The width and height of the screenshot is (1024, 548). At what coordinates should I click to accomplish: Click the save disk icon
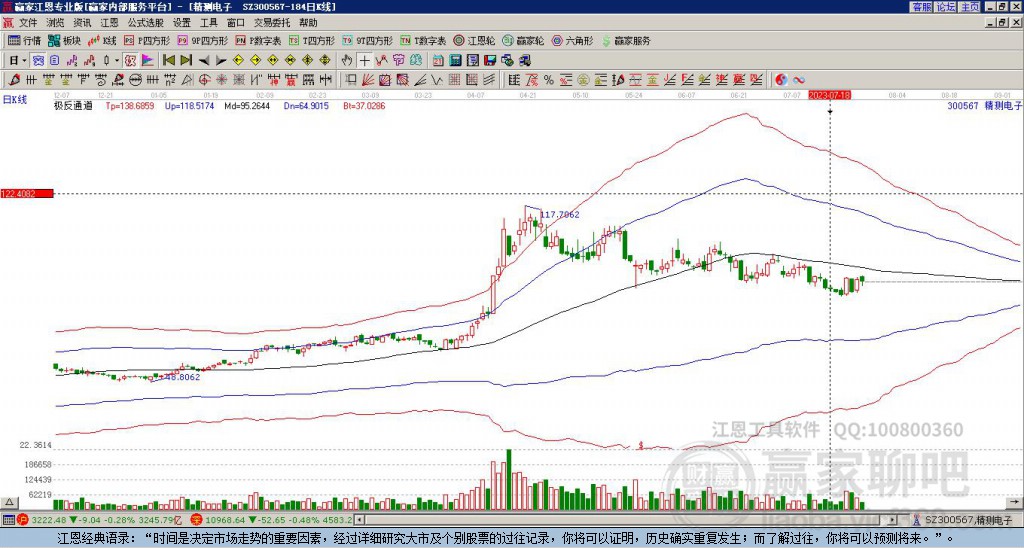(x=490, y=61)
